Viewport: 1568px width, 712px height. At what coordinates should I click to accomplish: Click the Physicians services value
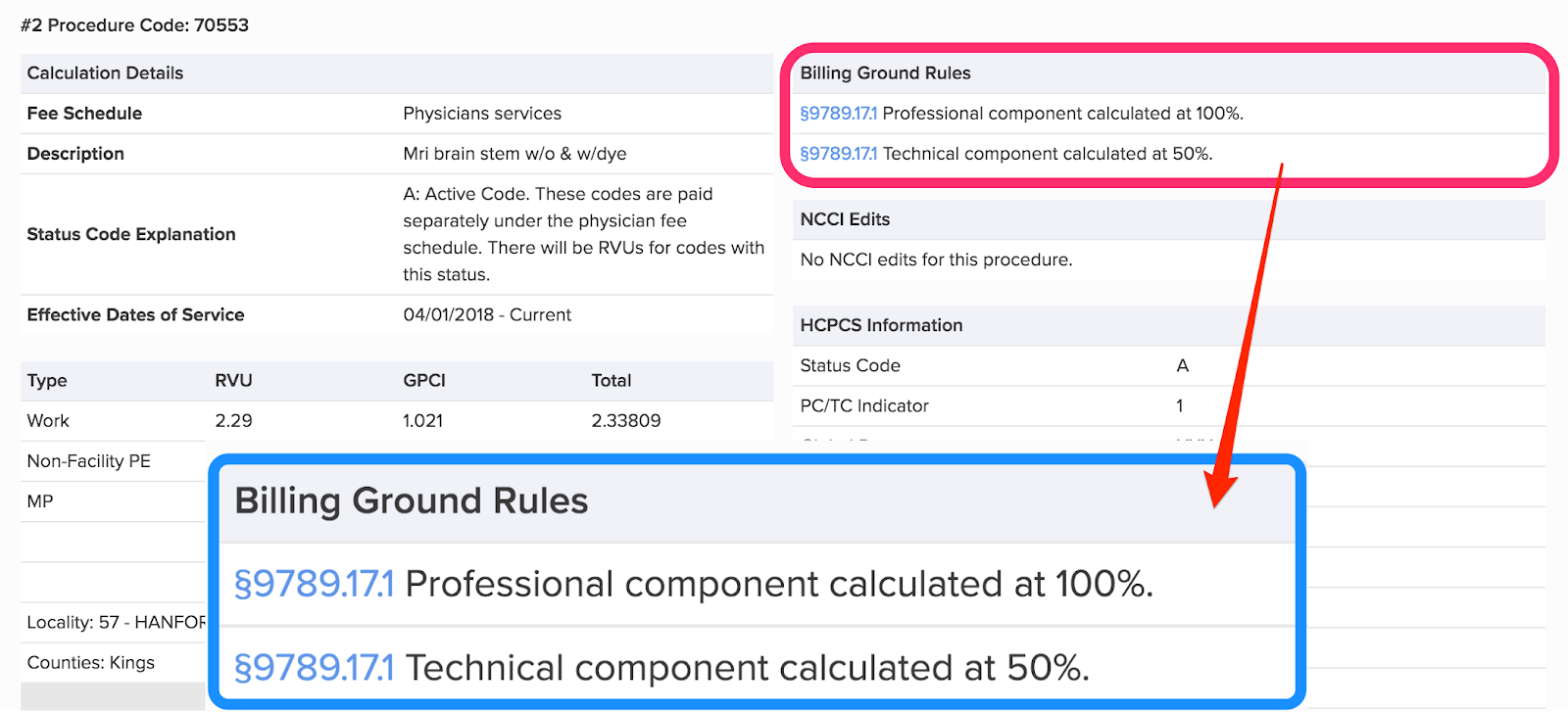tap(482, 114)
